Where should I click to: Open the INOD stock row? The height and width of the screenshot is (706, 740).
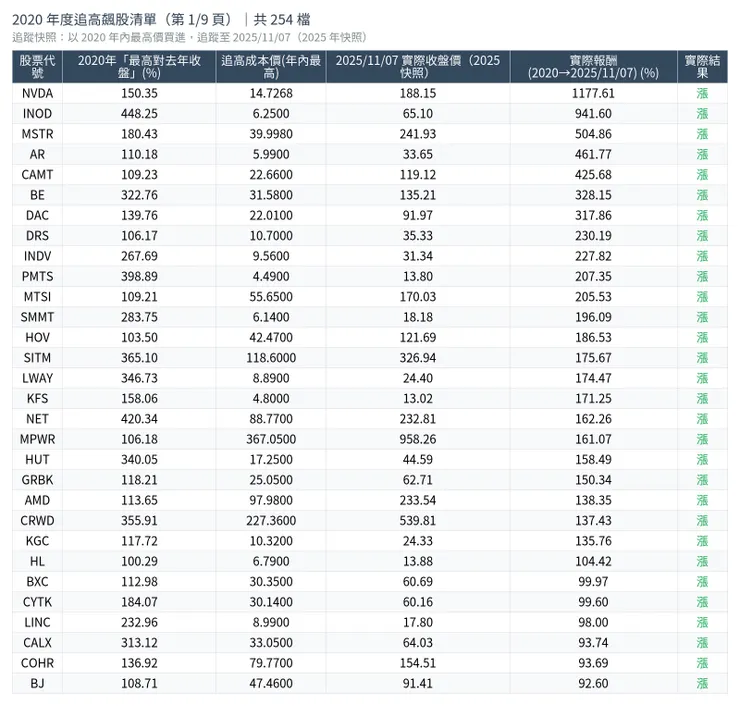coord(37,114)
